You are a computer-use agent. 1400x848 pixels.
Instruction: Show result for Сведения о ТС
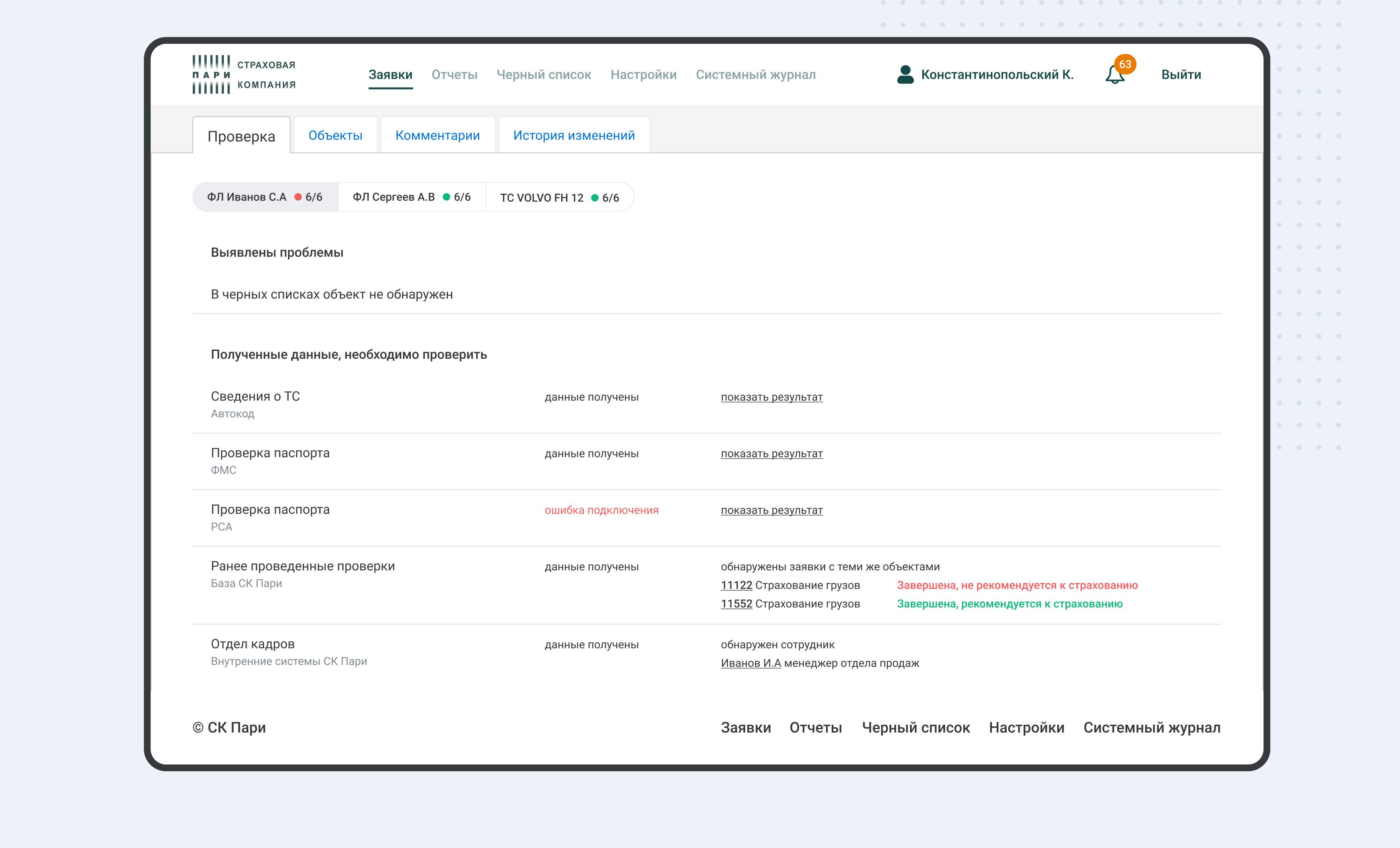[x=772, y=397]
